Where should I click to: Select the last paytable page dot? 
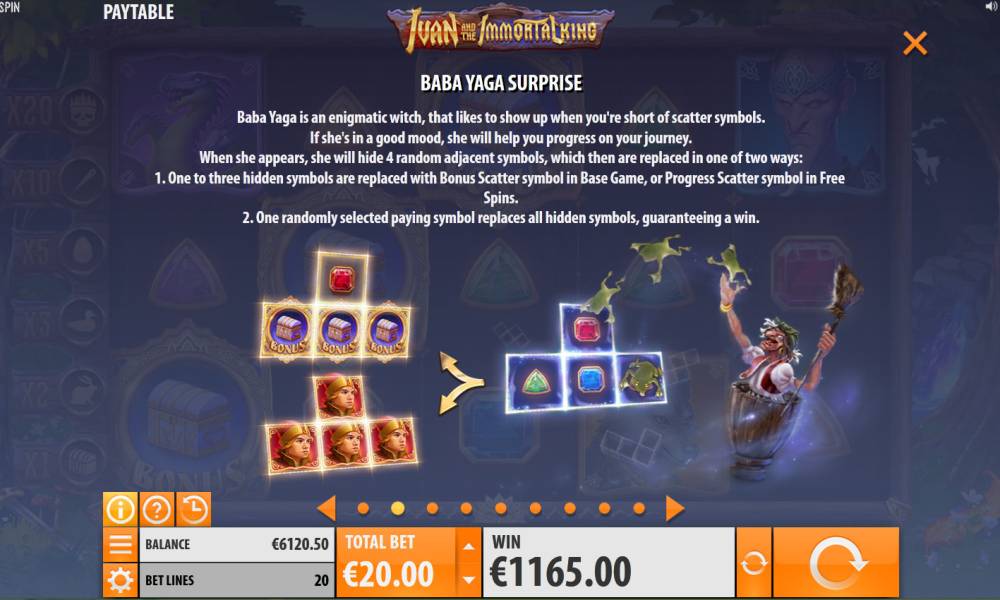click(x=639, y=508)
